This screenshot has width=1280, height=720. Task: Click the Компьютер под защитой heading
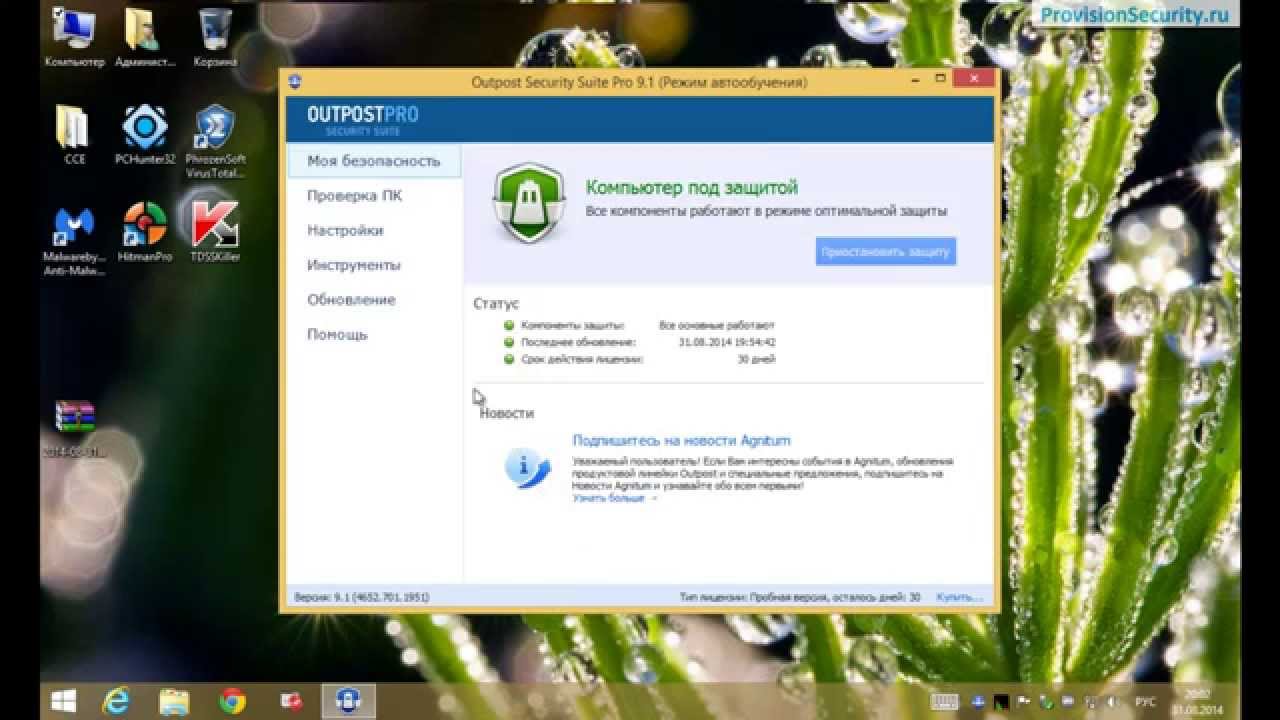point(692,187)
